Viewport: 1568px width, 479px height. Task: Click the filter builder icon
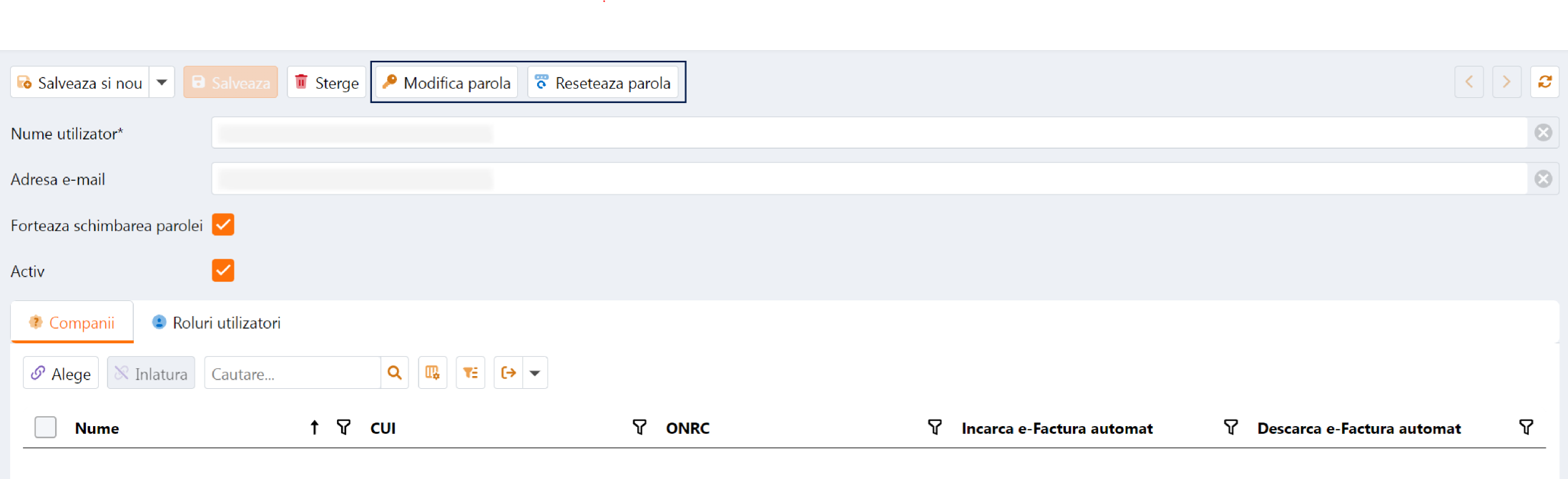pos(470,372)
